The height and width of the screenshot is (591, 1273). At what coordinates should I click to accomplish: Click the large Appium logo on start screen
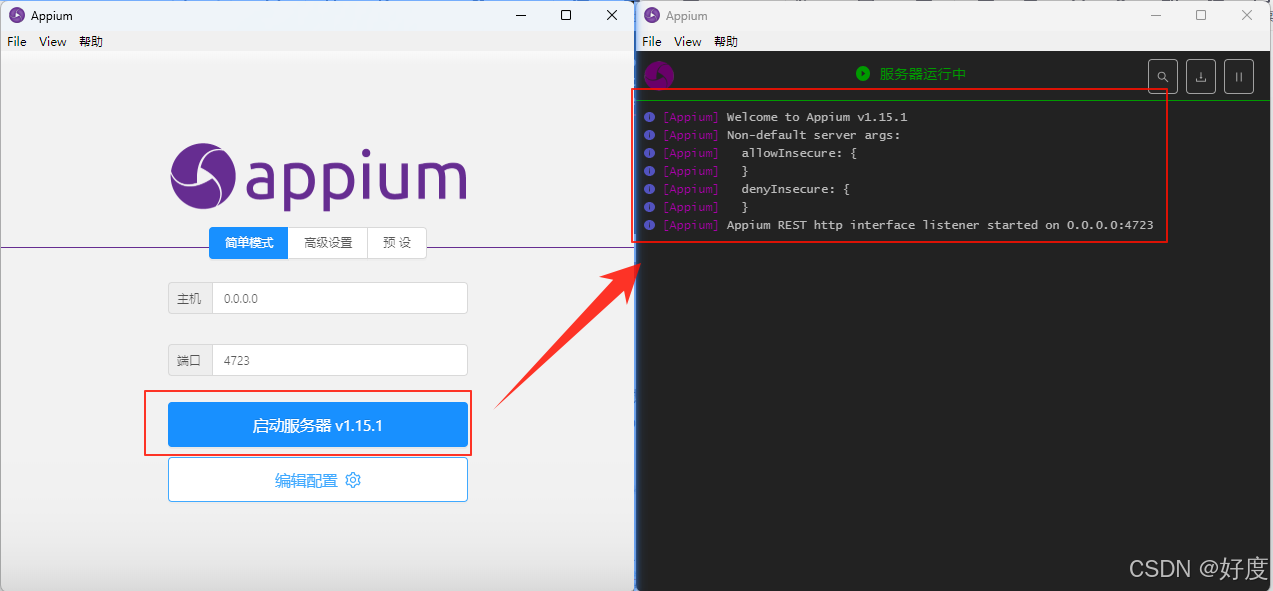tap(318, 177)
